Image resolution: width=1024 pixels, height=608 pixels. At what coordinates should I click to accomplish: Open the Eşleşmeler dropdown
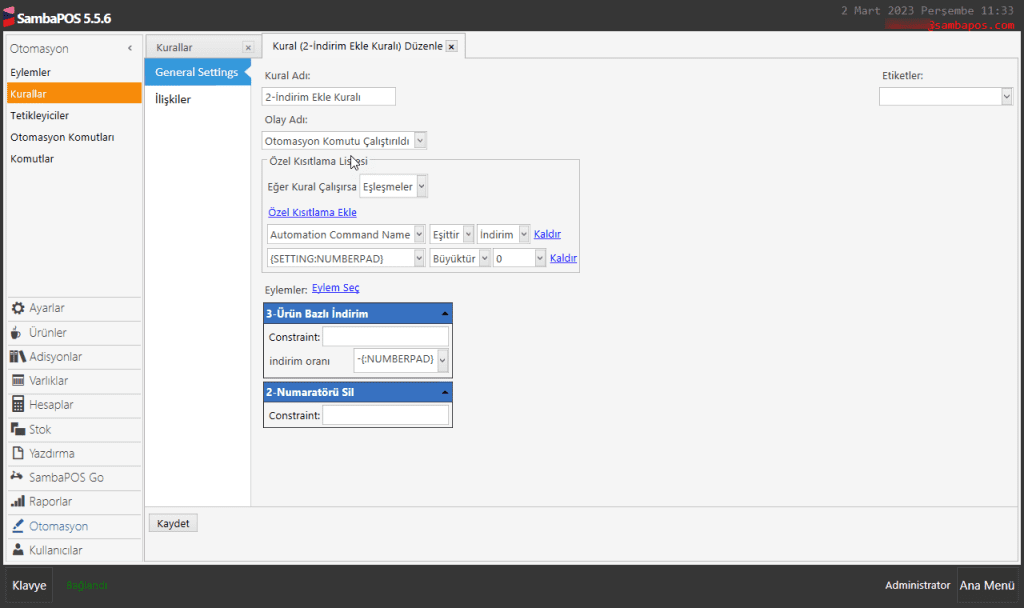coord(422,186)
